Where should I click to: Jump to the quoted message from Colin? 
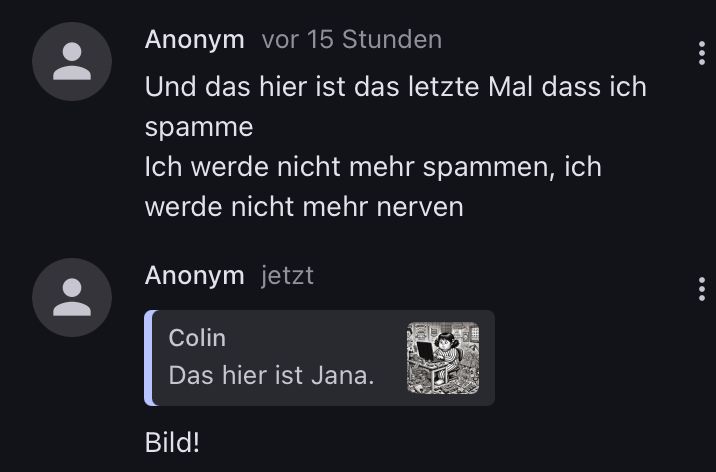point(319,358)
